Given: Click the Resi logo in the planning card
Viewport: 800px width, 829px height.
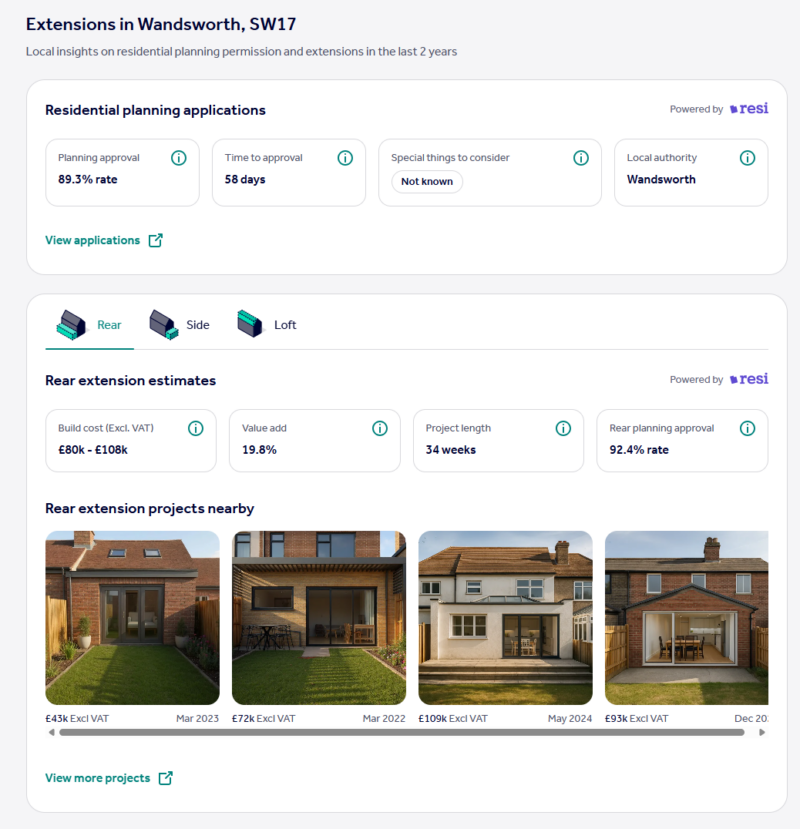Looking at the screenshot, I should coord(749,109).
